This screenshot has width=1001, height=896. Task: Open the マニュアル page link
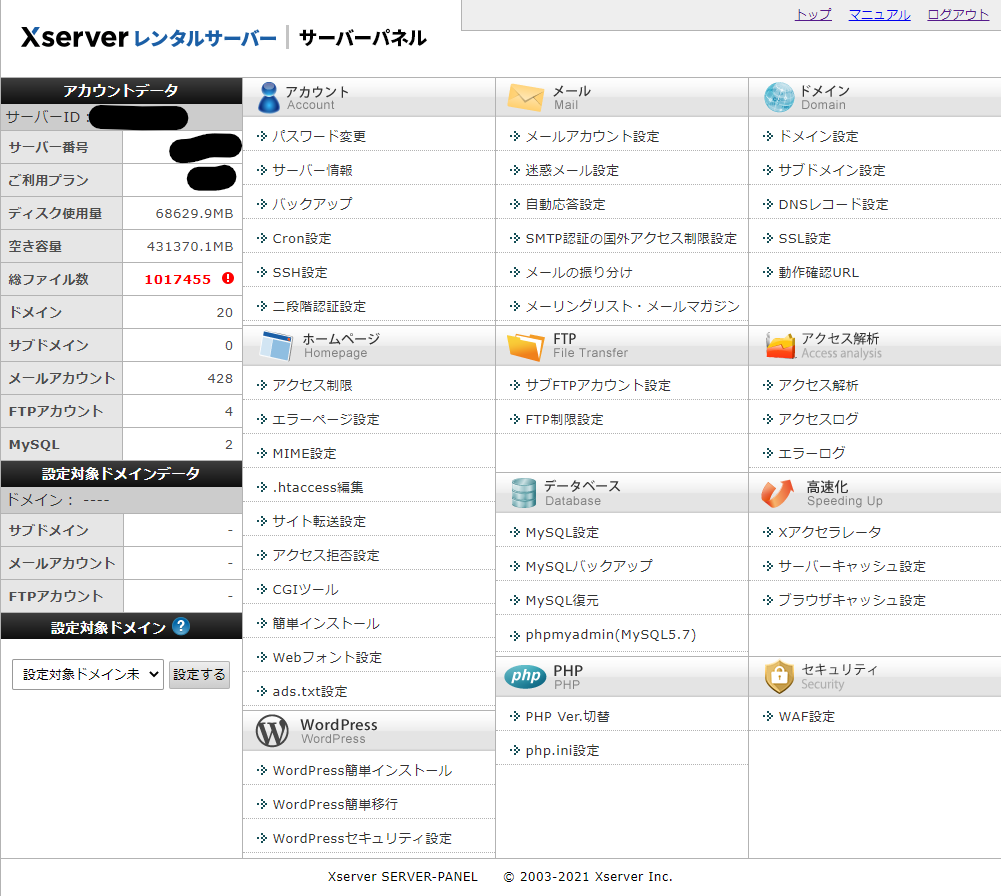coord(879,15)
